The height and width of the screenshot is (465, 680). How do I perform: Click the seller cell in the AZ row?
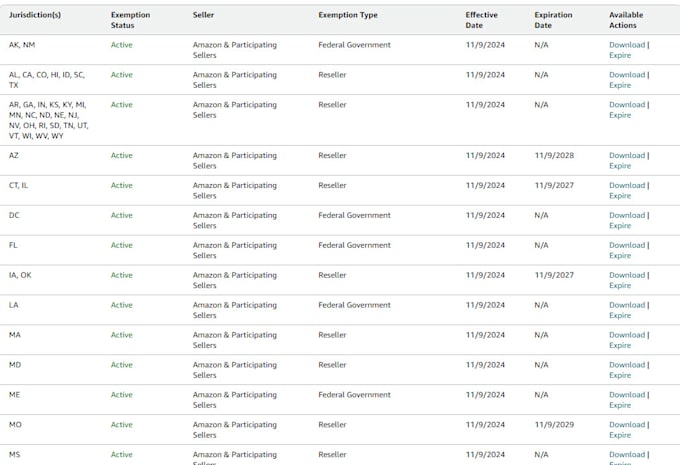point(235,160)
